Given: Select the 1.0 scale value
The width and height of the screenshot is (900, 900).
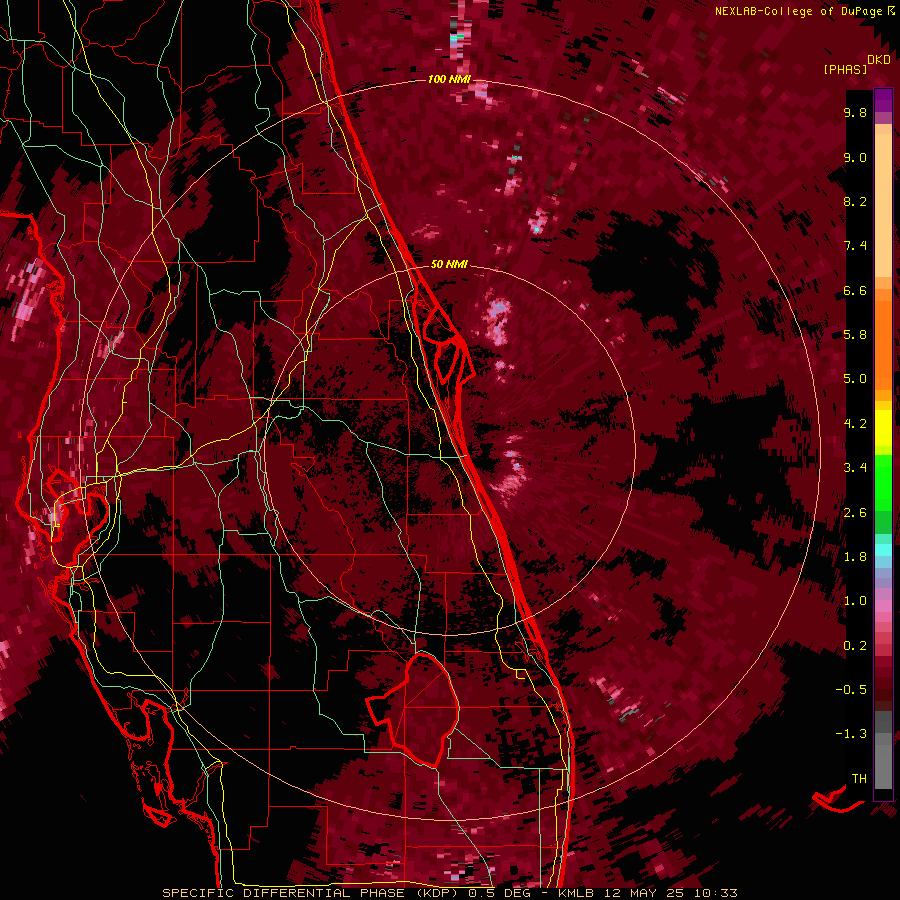Looking at the screenshot, I should [x=855, y=601].
